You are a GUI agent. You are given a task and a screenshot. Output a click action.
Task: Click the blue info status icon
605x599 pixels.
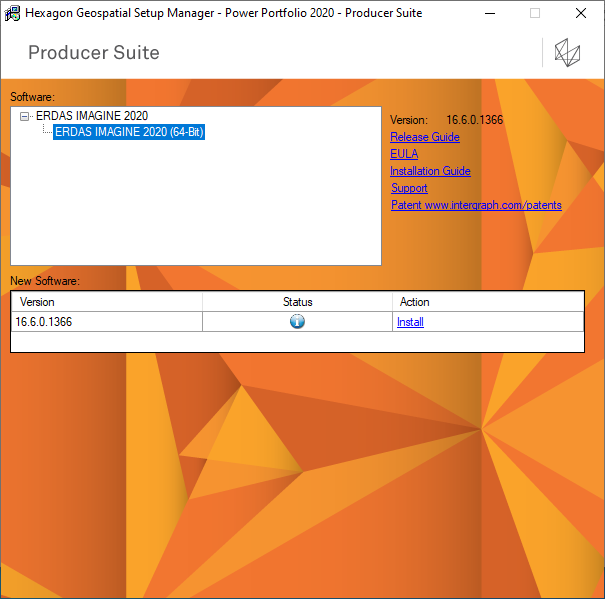click(x=297, y=321)
